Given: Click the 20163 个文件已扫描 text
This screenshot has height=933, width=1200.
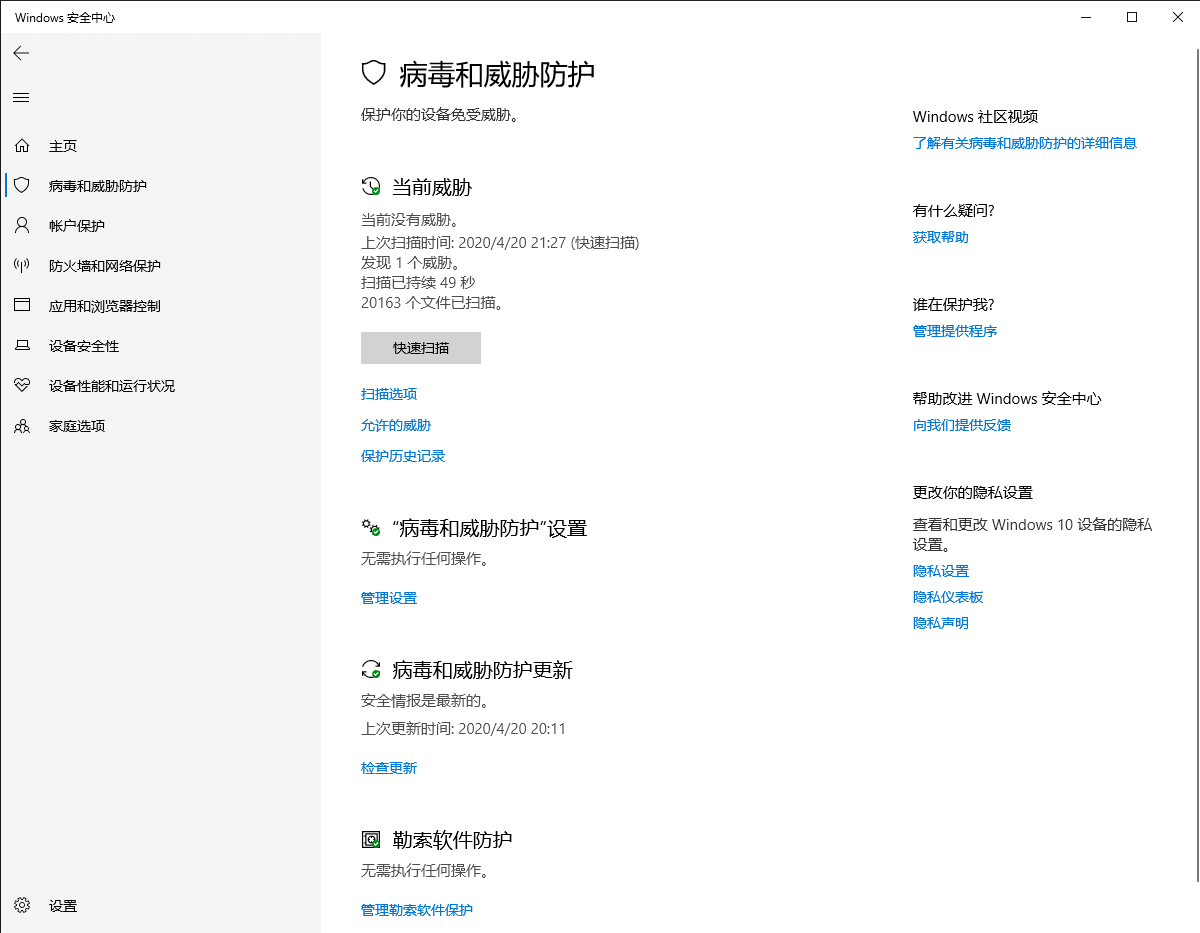Looking at the screenshot, I should pyautogui.click(x=433, y=302).
